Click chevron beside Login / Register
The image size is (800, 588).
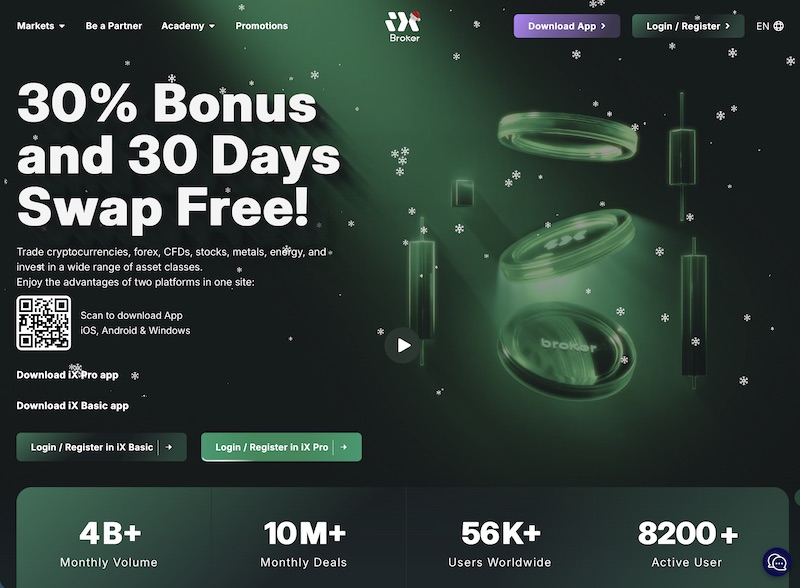[728, 26]
